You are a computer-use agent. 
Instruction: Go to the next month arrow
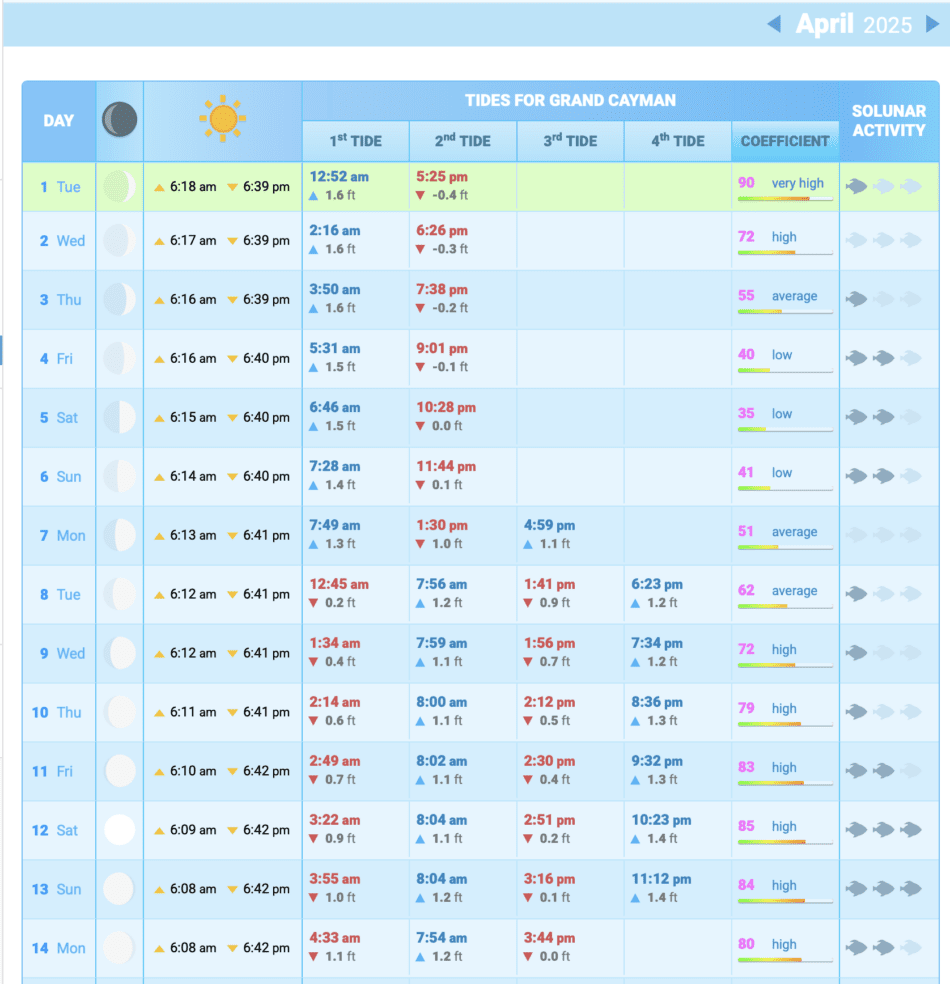pos(932,24)
